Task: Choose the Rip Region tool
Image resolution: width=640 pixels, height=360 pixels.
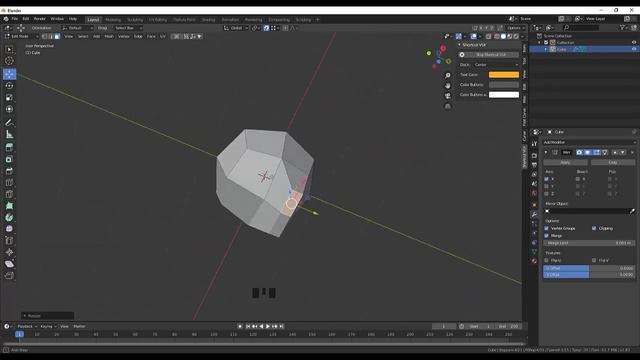Action: coord(9,276)
